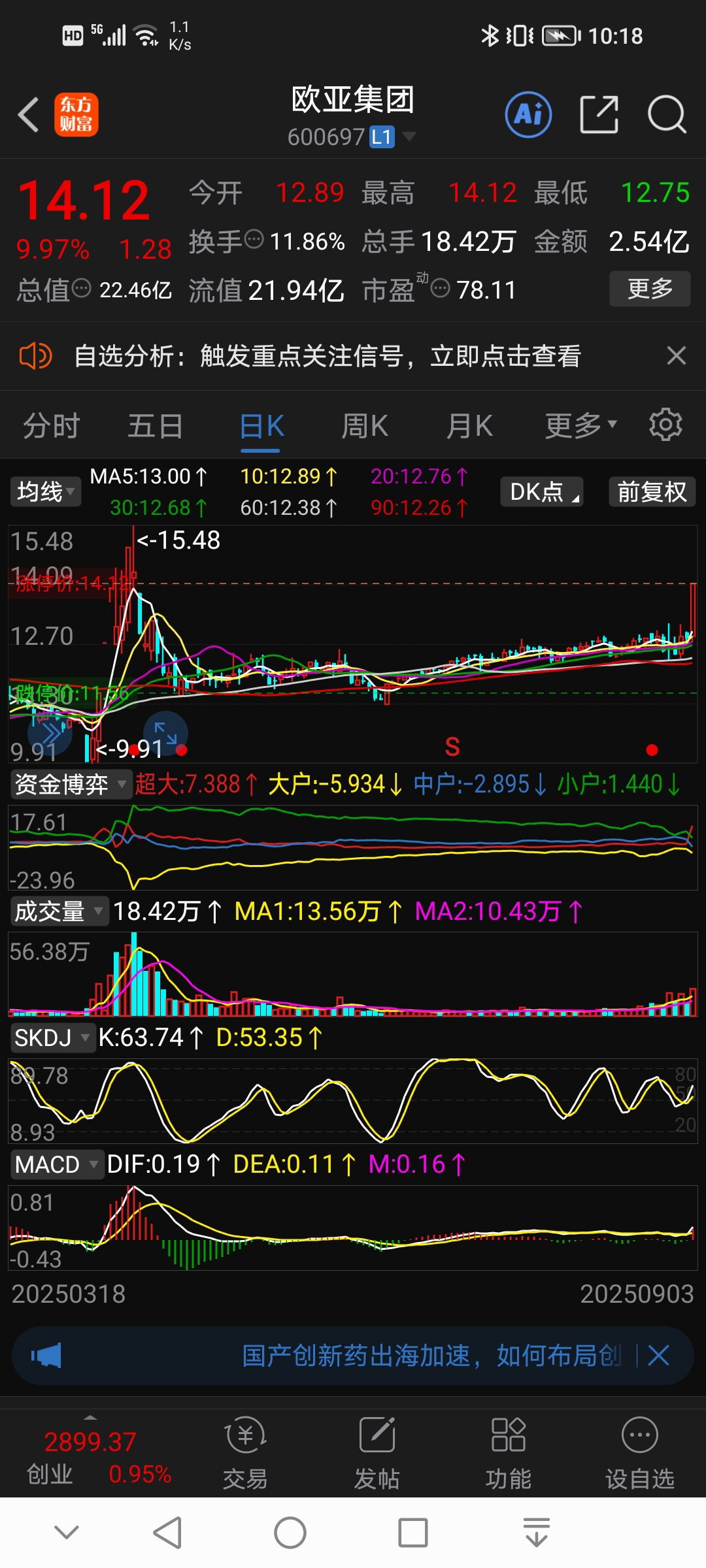Tap the 2899.37 index value
This screenshot has height=1568, width=706.
pyautogui.click(x=90, y=1441)
